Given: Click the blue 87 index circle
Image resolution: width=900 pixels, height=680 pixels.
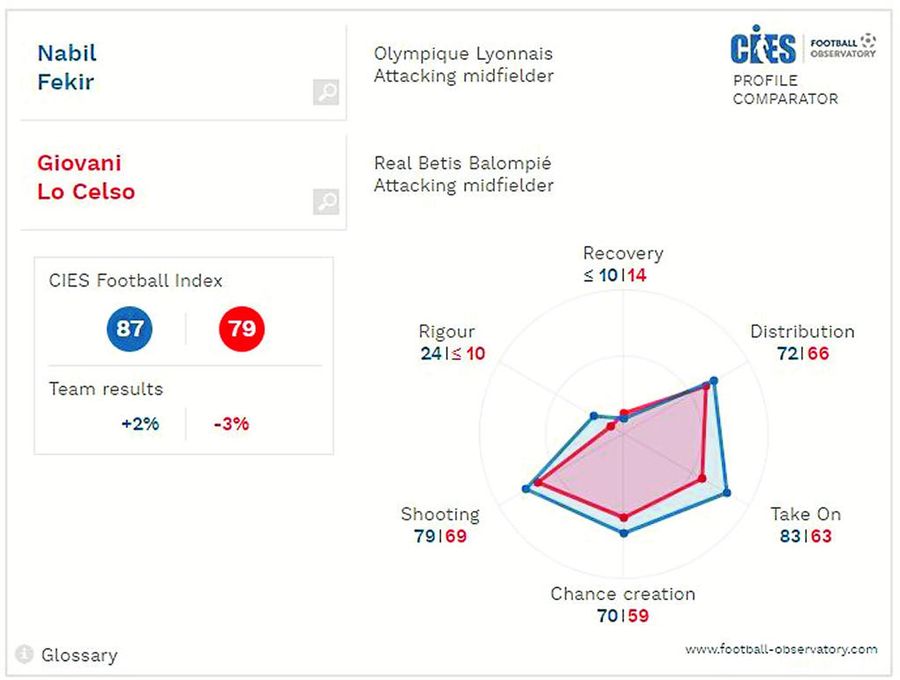Looking at the screenshot, I should click(130, 328).
